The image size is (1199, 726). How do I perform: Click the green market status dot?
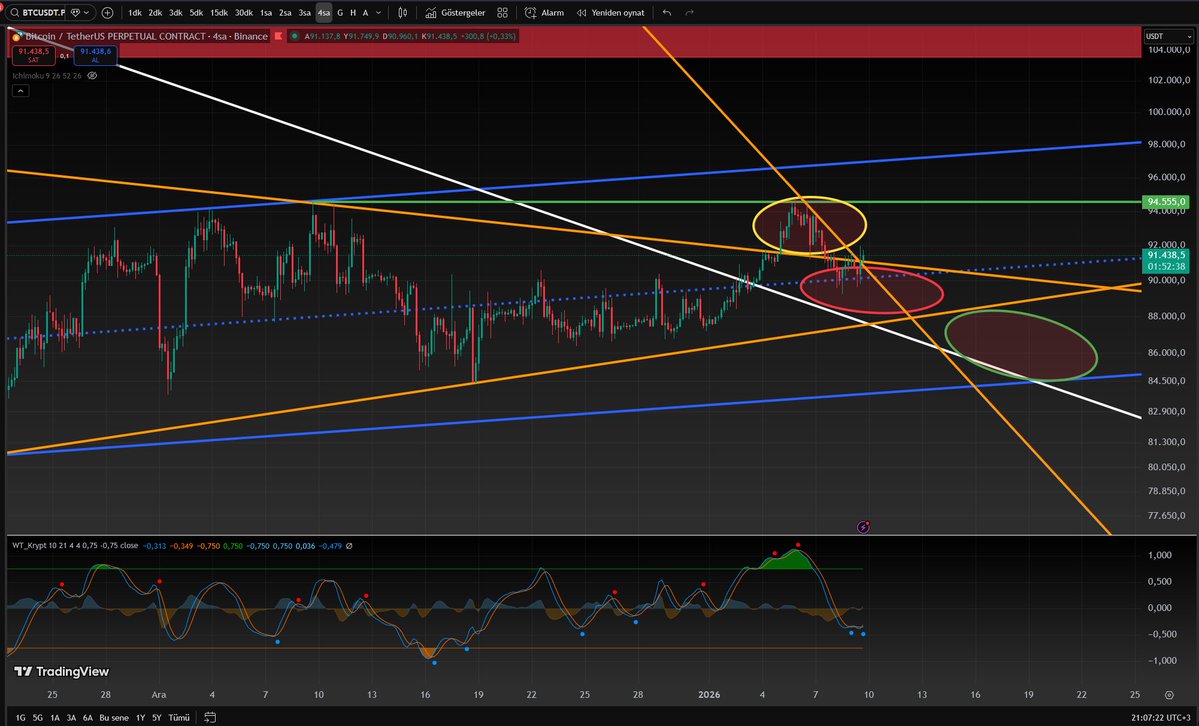[x=294, y=36]
